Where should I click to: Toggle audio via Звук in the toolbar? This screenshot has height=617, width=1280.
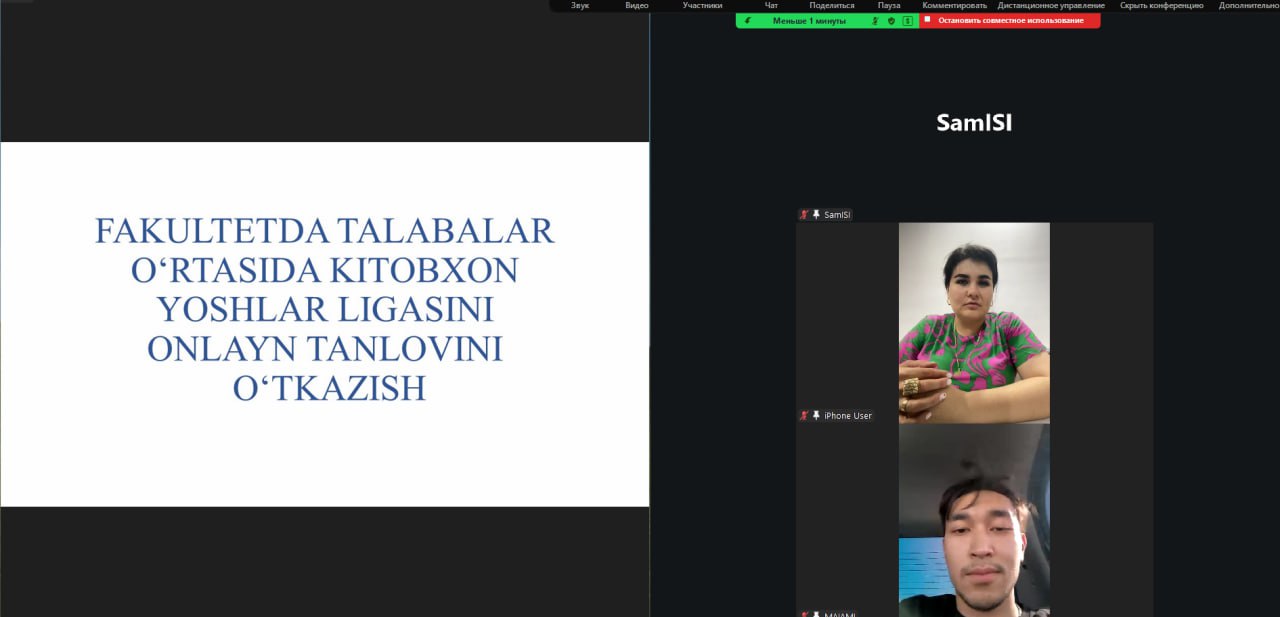click(580, 6)
